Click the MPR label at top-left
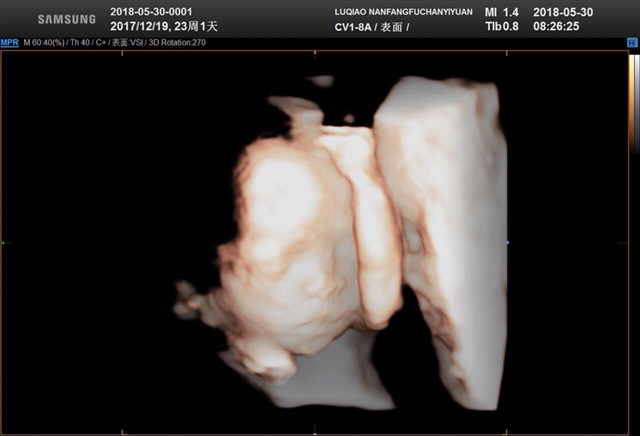Viewport: 640px width, 436px height. pos(9,43)
